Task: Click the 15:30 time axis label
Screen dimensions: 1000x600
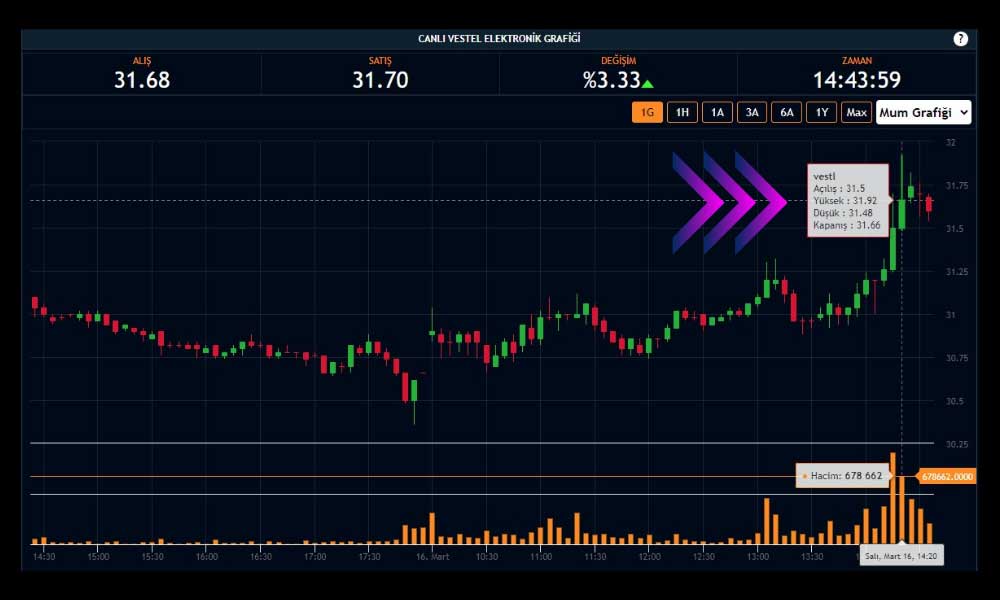Action: [x=152, y=557]
